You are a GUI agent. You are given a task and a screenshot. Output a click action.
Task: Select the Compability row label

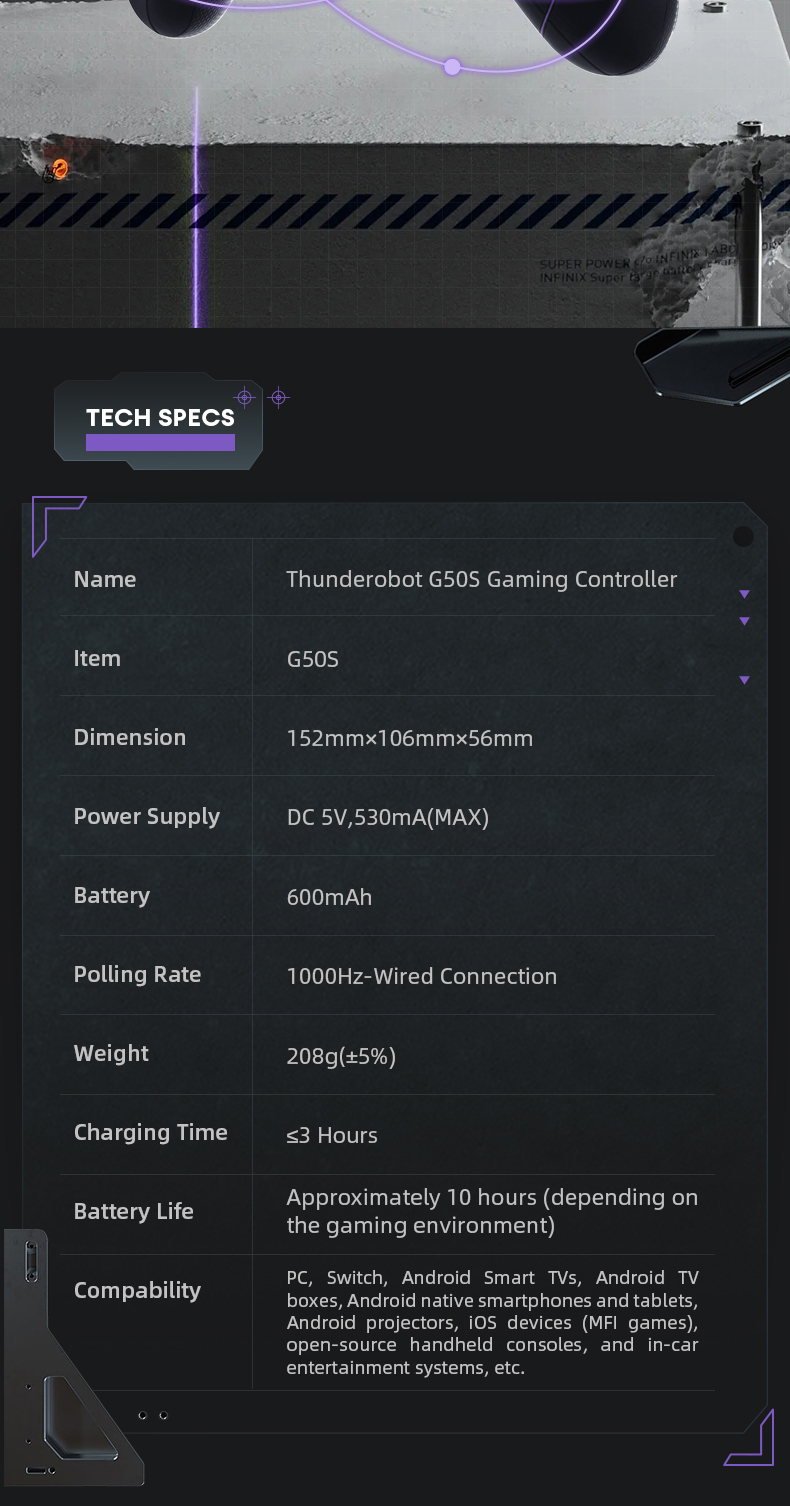coord(137,1291)
